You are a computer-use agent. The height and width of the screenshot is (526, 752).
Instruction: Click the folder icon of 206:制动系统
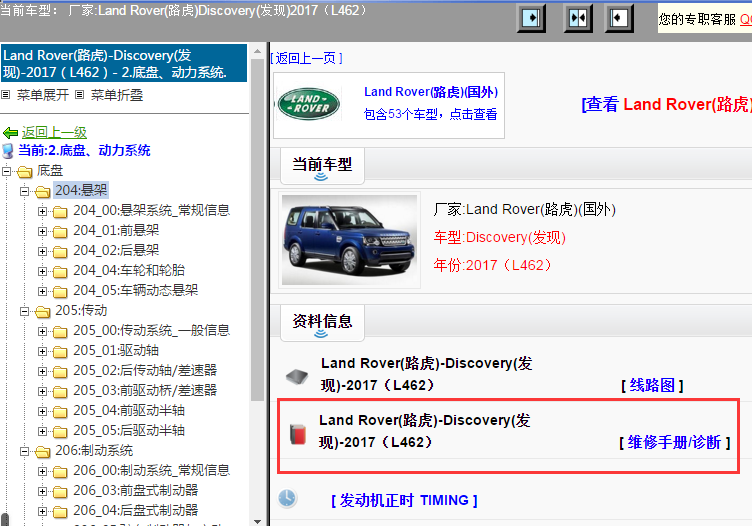click(x=42, y=452)
